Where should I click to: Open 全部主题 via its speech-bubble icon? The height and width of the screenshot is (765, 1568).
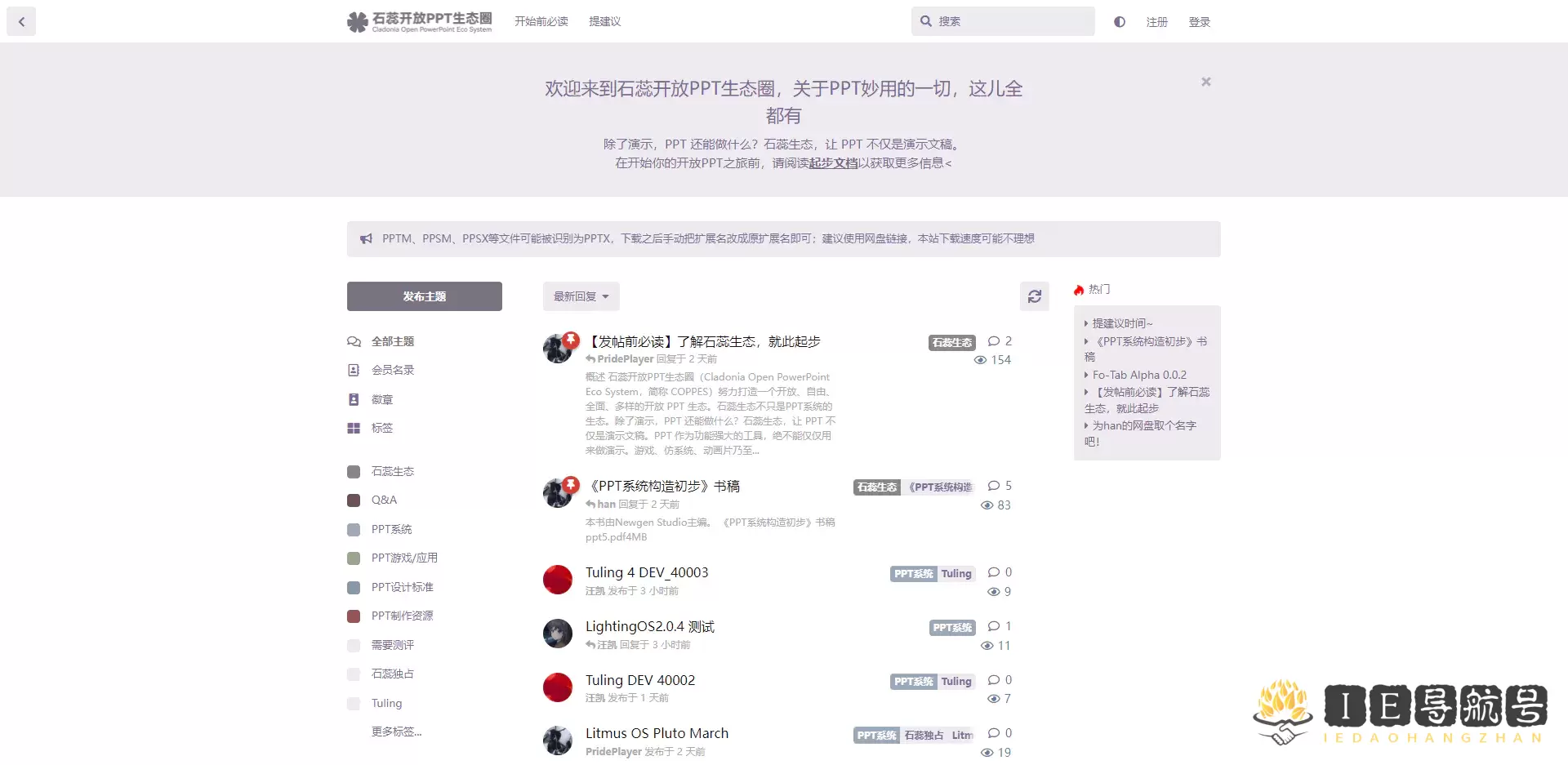pyautogui.click(x=353, y=341)
